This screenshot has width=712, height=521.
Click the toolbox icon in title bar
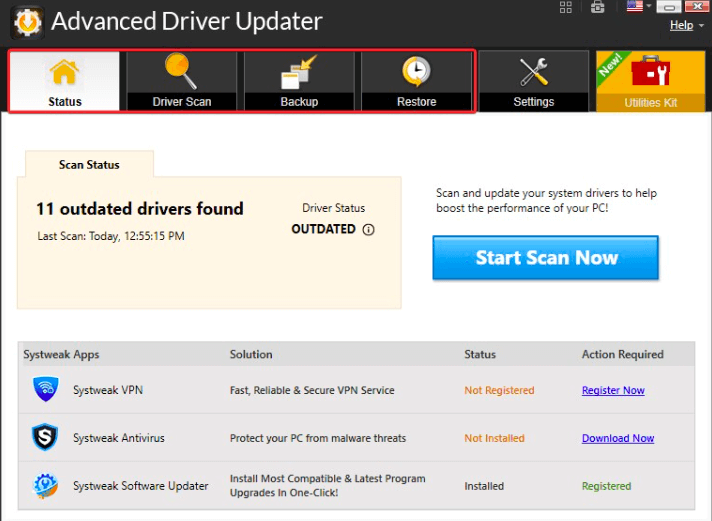(x=598, y=7)
